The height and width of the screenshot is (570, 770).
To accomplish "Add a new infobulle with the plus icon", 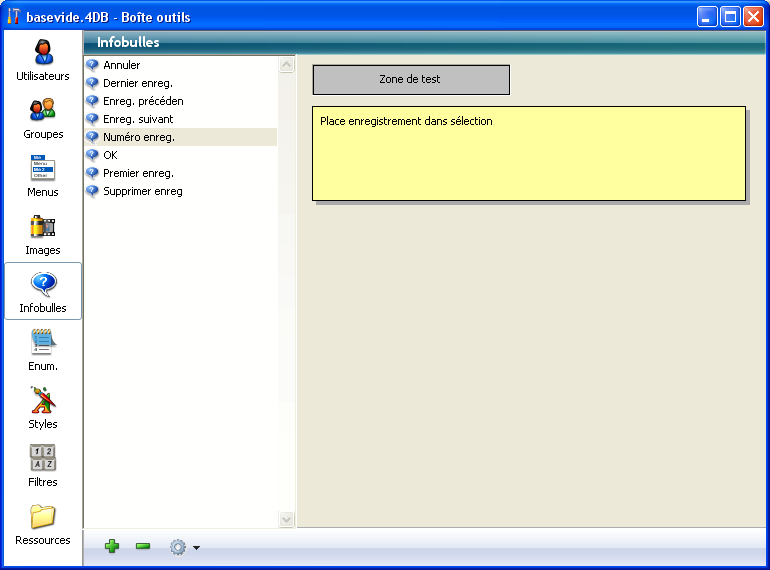I will (112, 546).
